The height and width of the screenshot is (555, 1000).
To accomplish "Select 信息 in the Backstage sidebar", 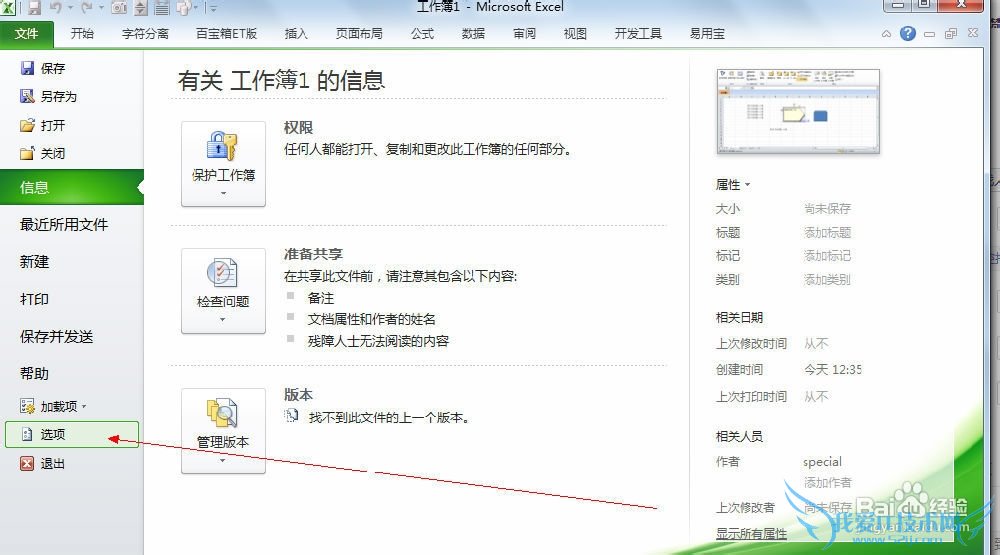I will point(71,187).
